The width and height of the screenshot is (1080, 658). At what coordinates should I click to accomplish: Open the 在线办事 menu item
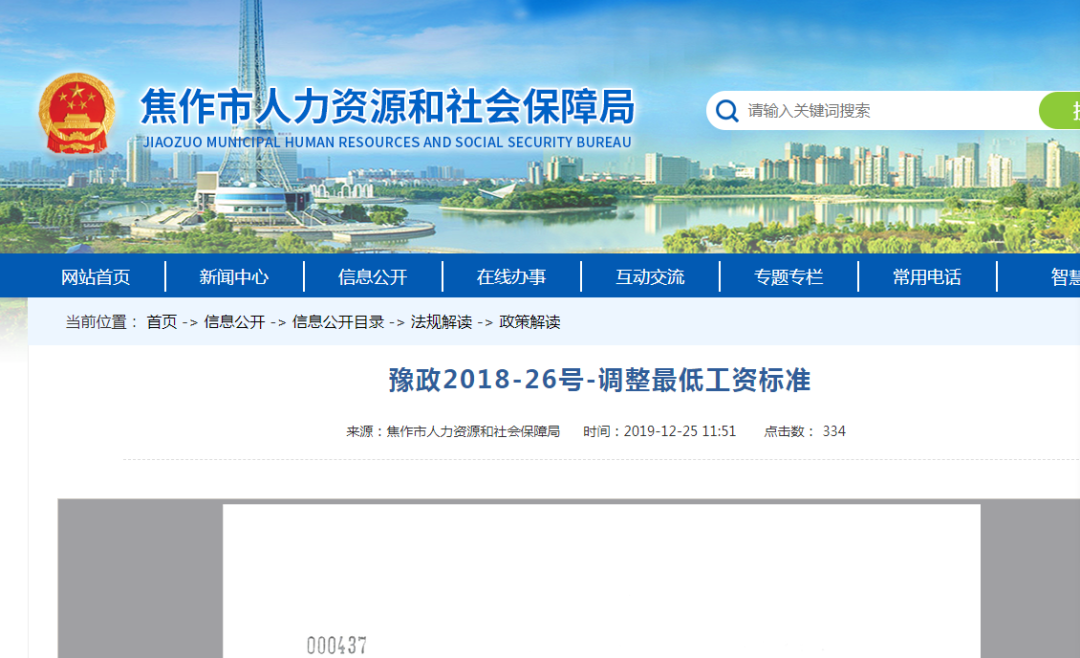[511, 277]
